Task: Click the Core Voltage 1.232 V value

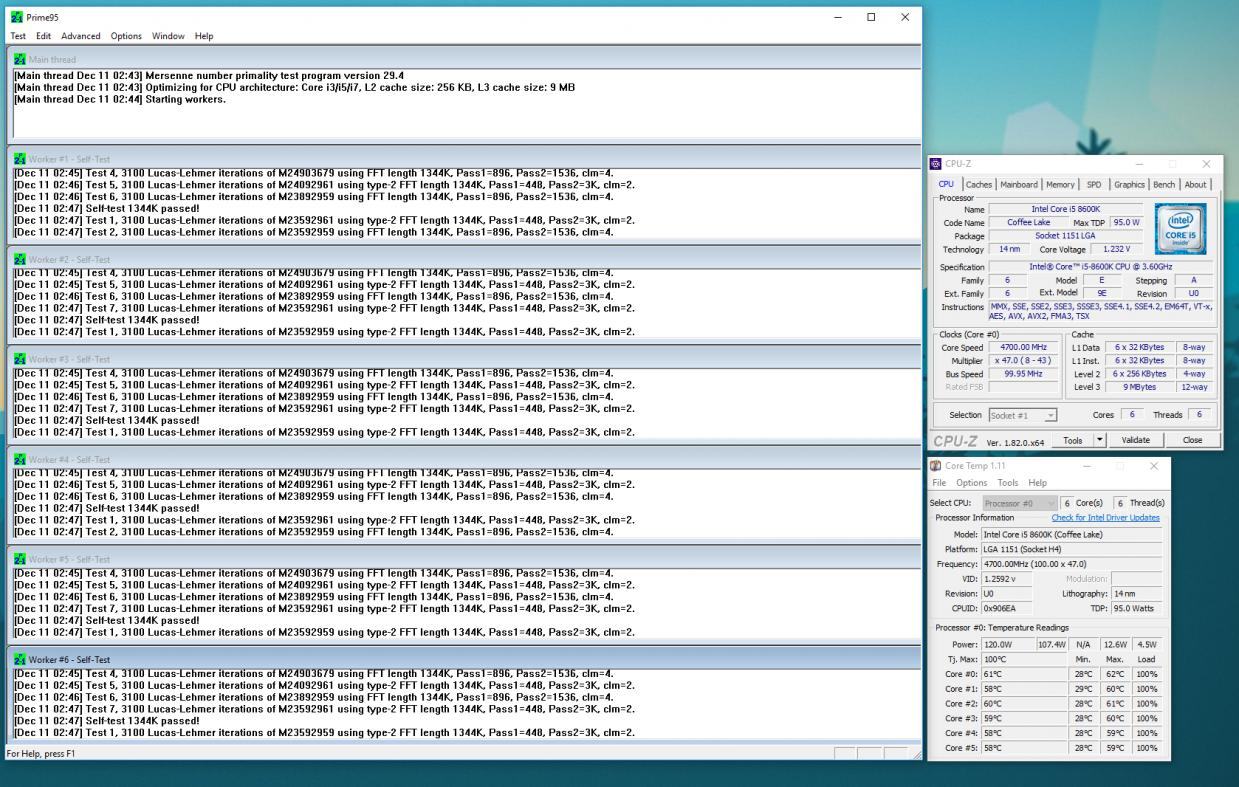Action: [1116, 249]
